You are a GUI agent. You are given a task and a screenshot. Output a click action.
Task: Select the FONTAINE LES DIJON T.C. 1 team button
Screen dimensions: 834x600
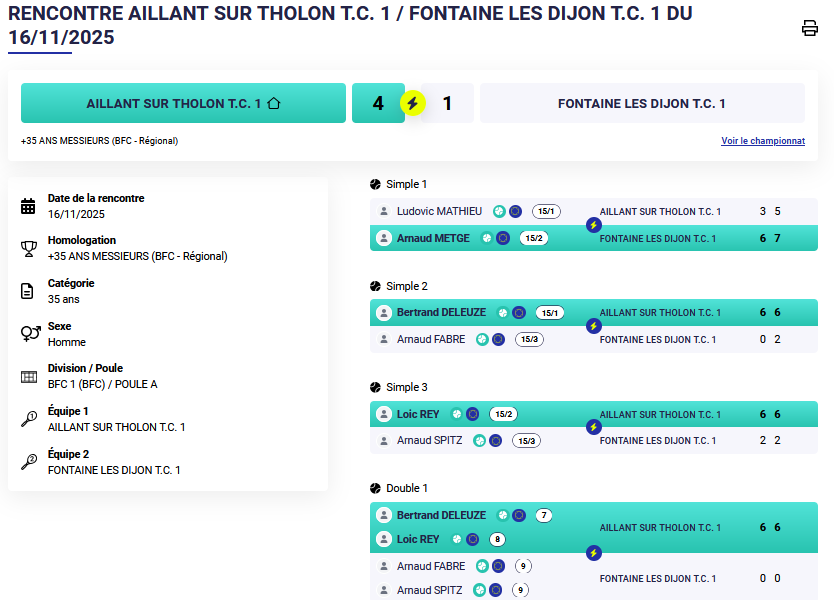641,103
